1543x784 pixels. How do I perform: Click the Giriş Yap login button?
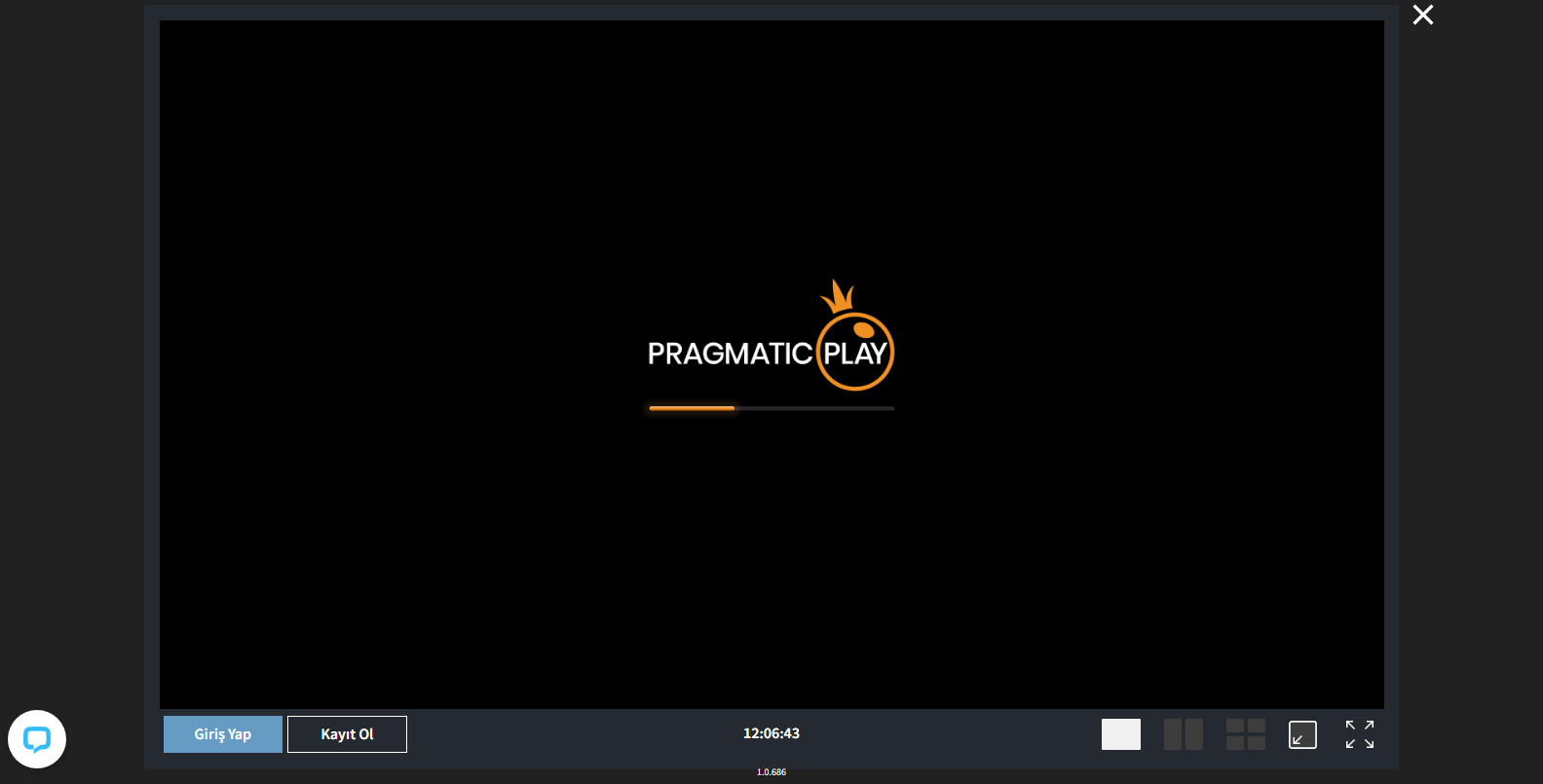tap(223, 734)
